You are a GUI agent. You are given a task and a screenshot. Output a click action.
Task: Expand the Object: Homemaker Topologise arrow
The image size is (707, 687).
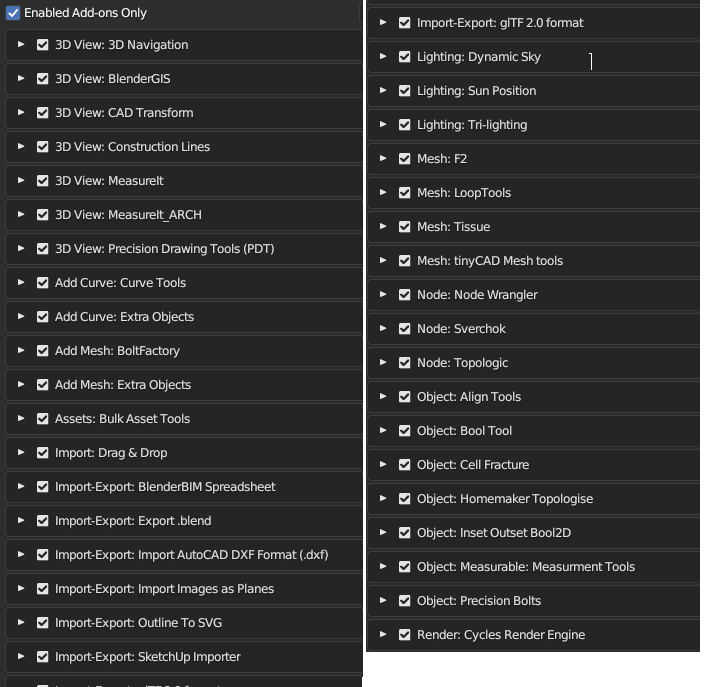pos(383,498)
